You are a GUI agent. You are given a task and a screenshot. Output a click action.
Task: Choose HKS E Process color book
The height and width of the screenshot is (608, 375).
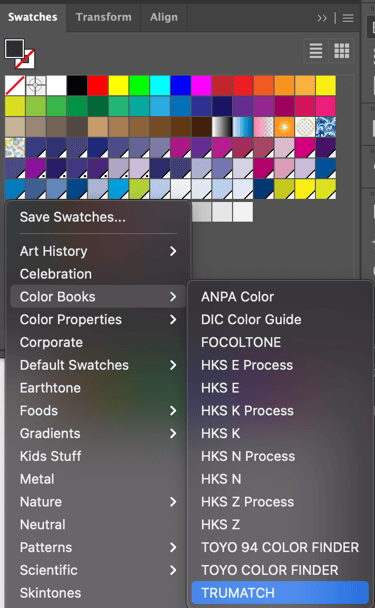[280, 365]
